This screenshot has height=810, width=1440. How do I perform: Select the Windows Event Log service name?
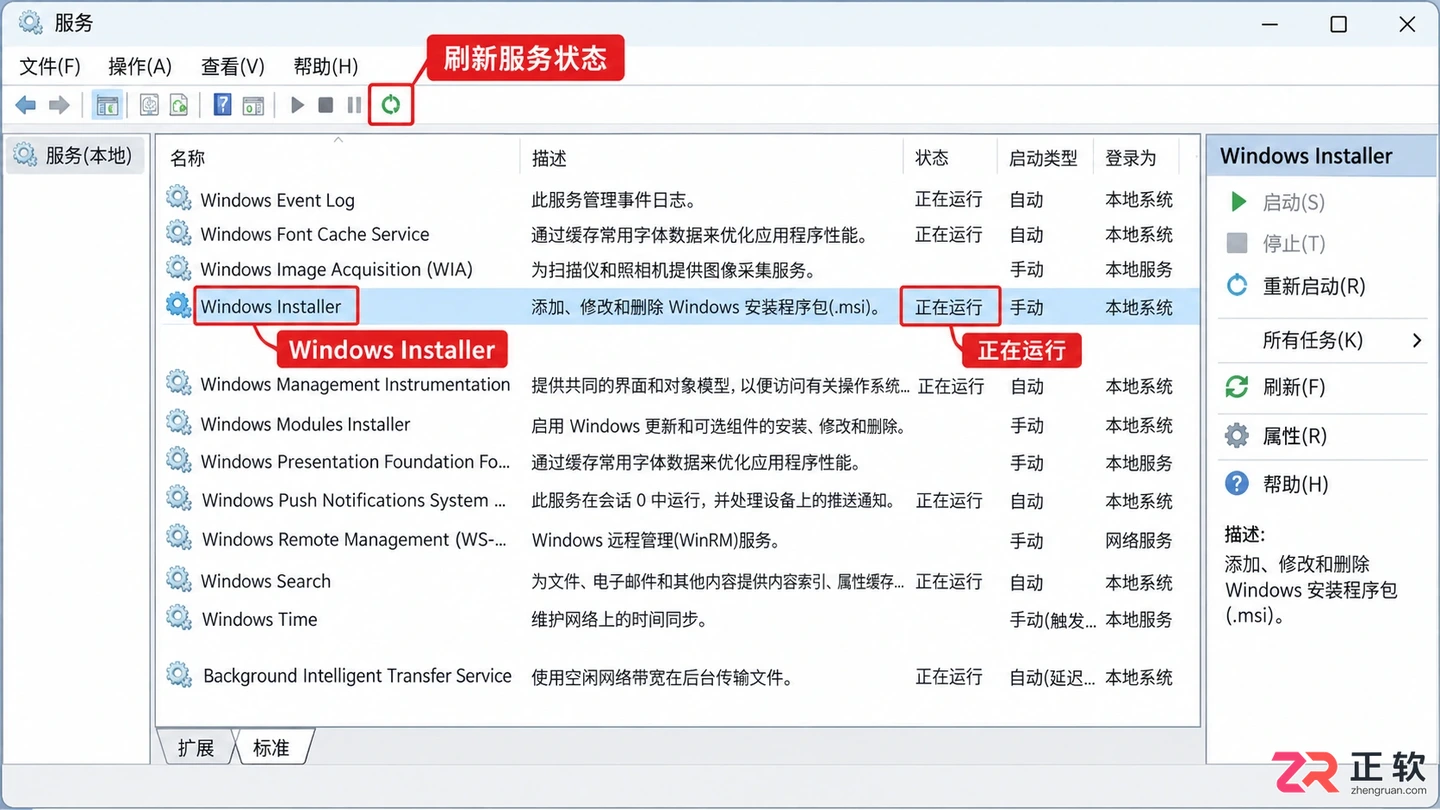277,200
